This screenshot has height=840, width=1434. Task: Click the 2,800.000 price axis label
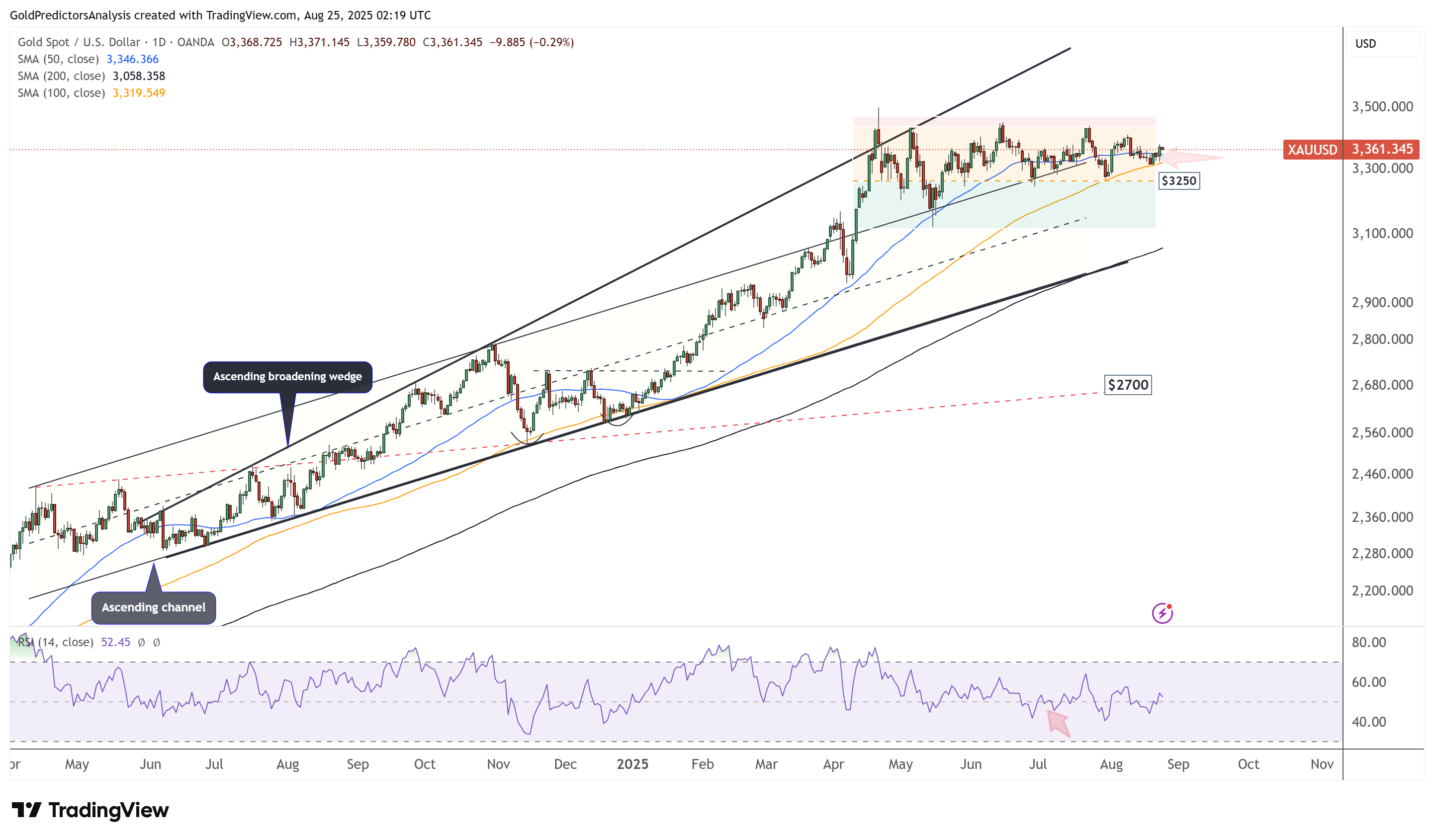pos(1382,339)
